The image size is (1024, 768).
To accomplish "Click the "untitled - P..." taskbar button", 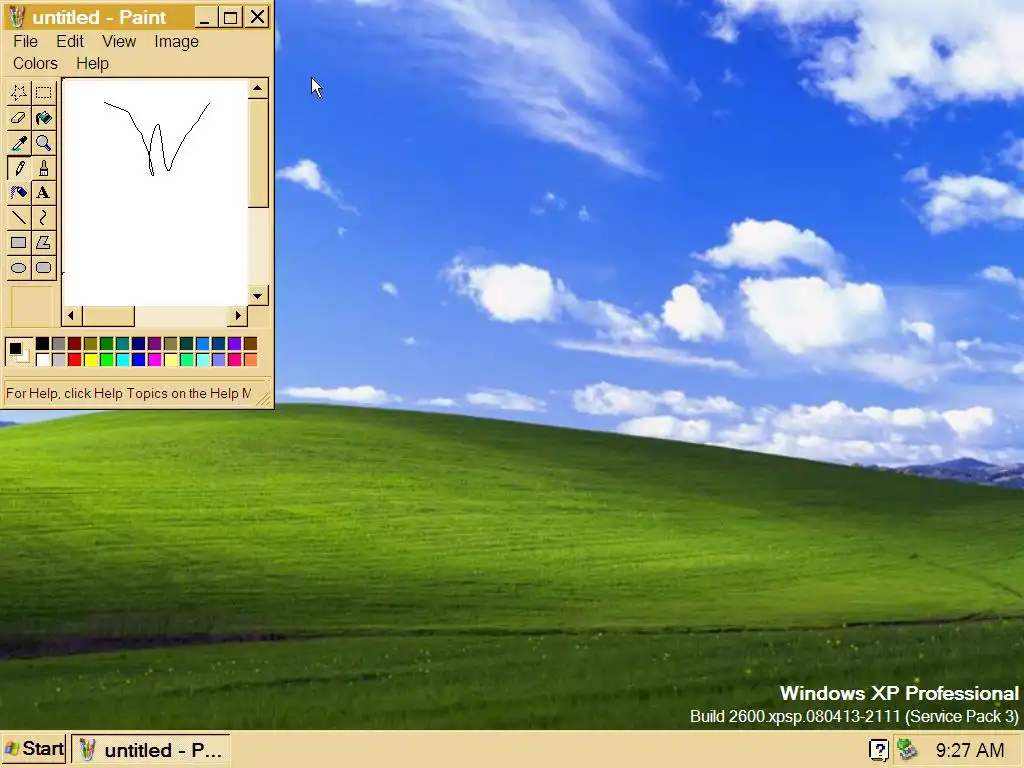I will tap(151, 750).
